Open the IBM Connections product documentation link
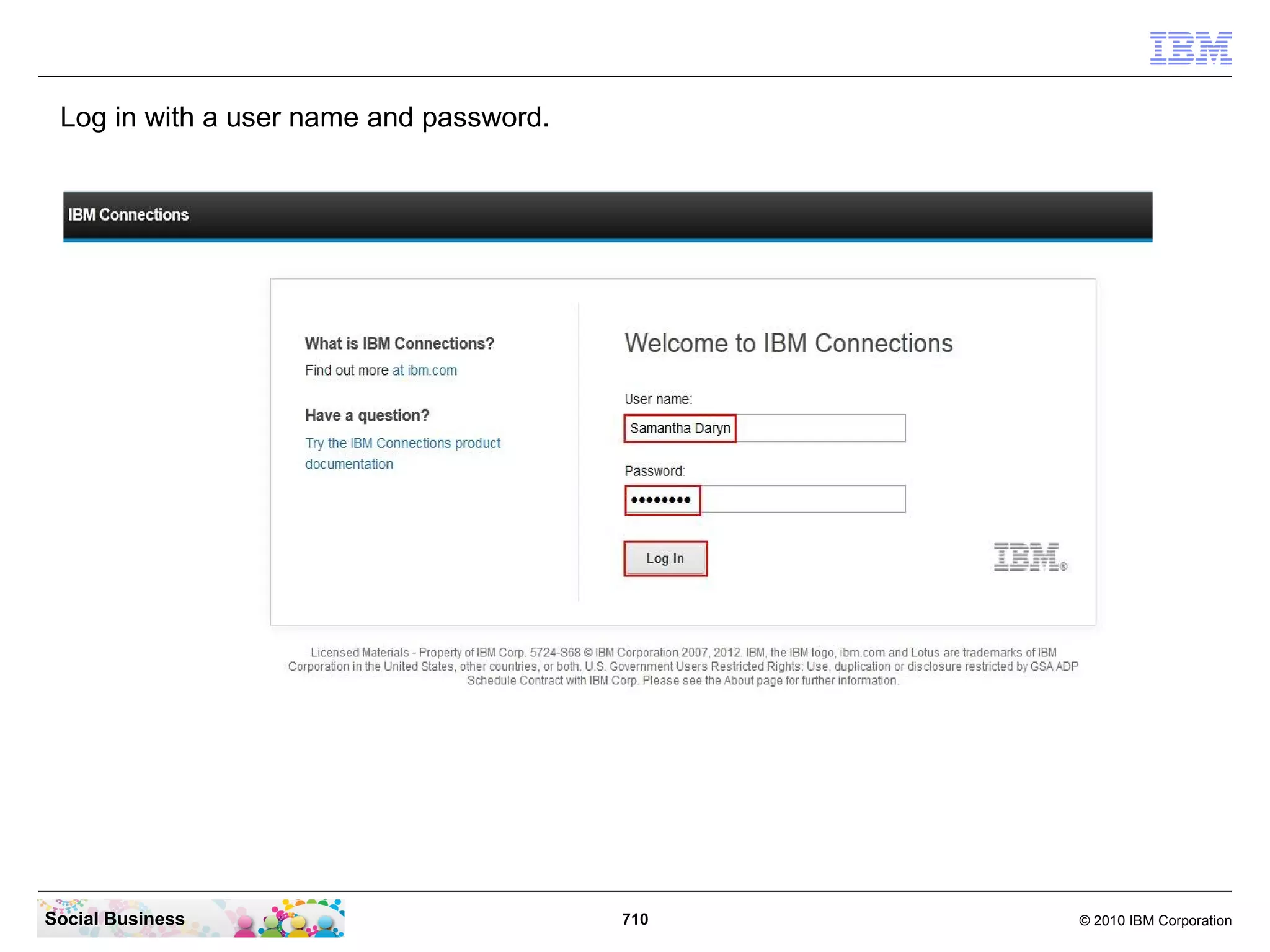The width and height of the screenshot is (1270, 952). click(x=402, y=454)
